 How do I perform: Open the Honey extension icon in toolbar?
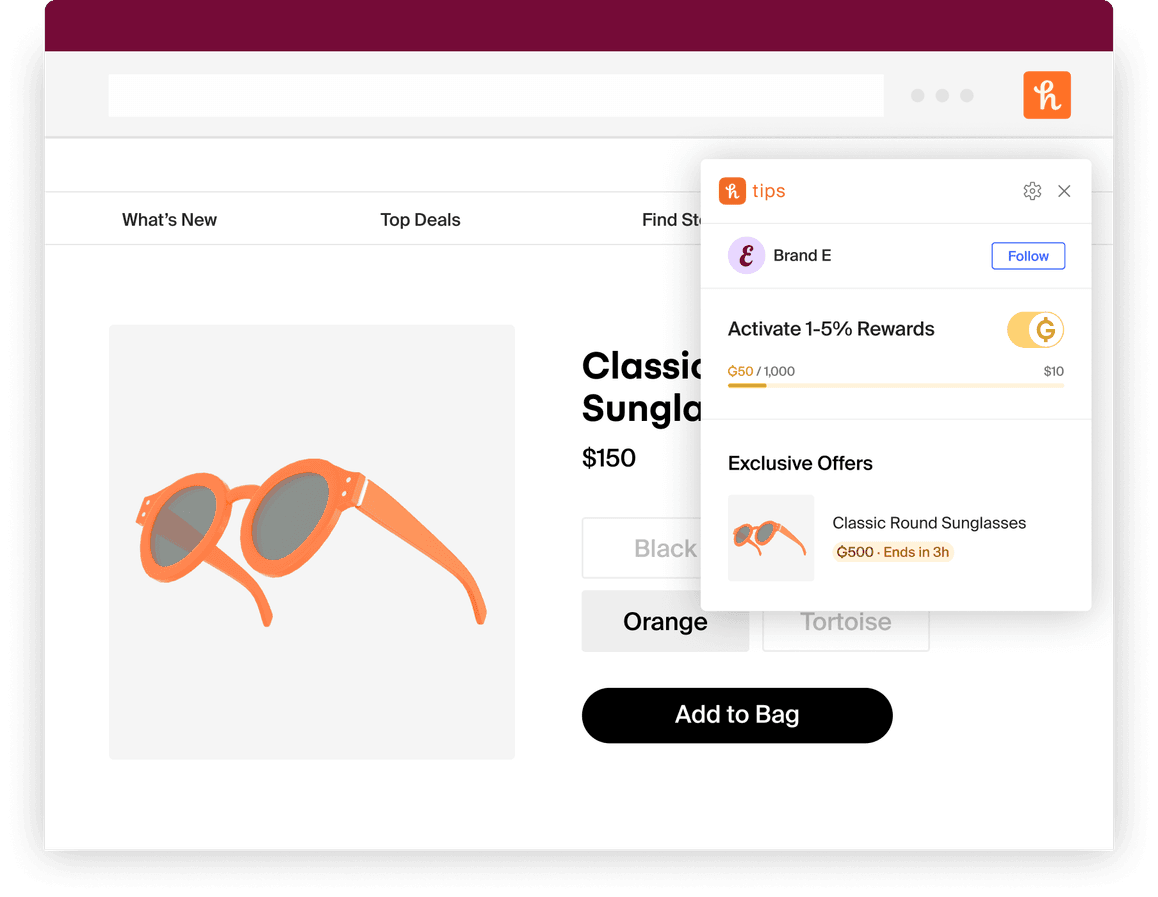click(1046, 95)
